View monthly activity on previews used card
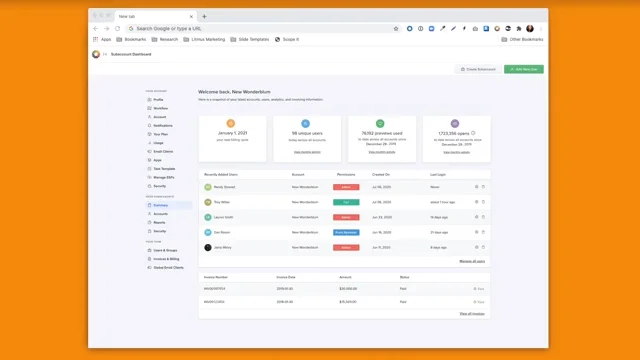This screenshot has width=640, height=360. (382, 152)
